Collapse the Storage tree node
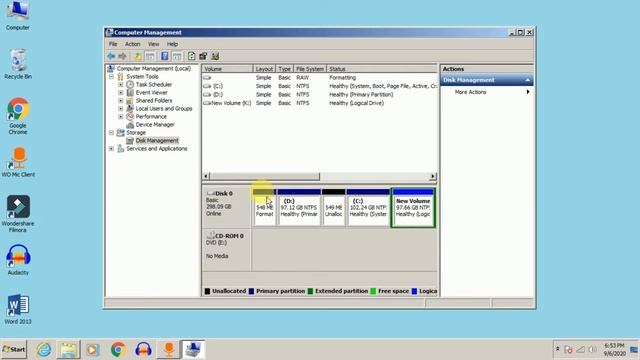Image resolution: width=640 pixels, height=360 pixels. coord(111,133)
